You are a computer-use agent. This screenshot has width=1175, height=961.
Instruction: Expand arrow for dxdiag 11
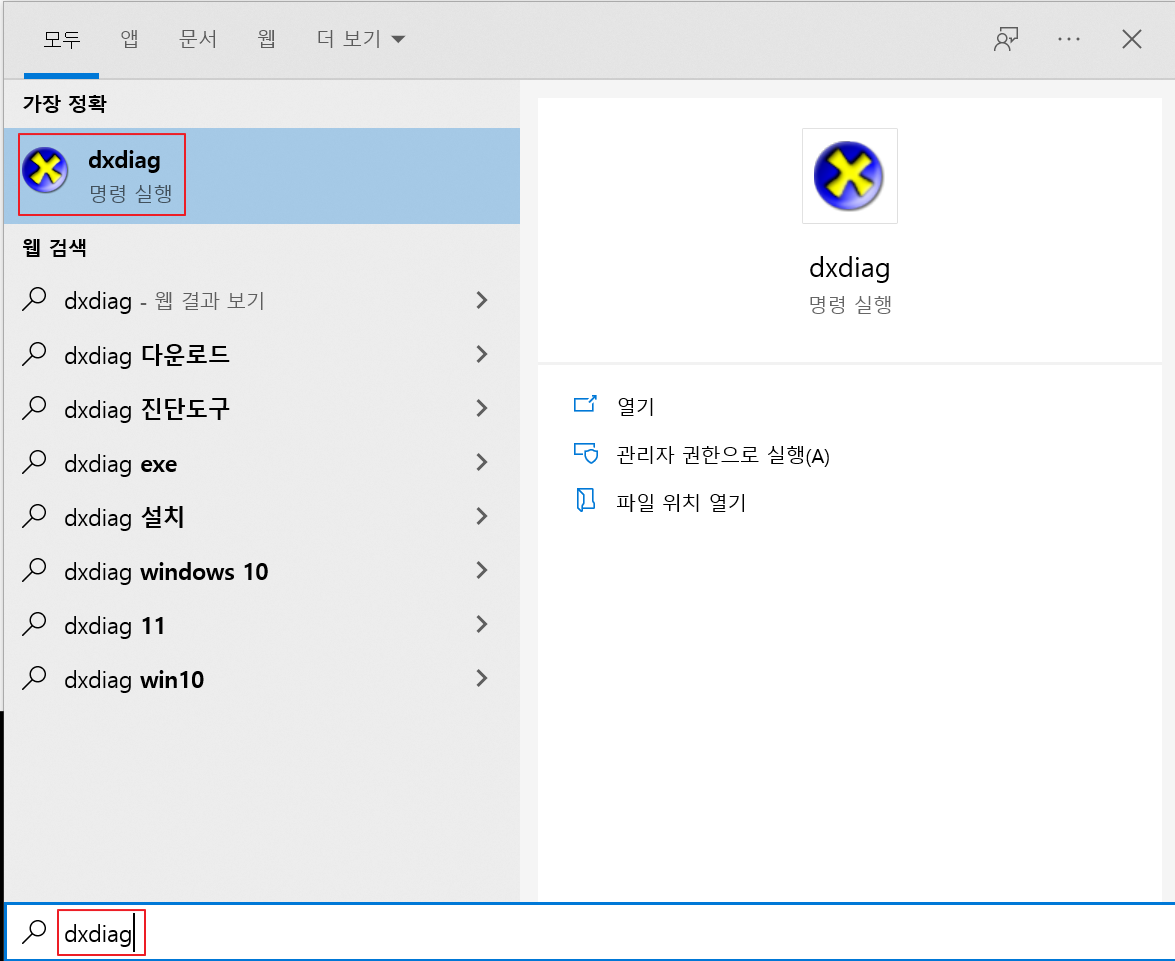point(482,624)
